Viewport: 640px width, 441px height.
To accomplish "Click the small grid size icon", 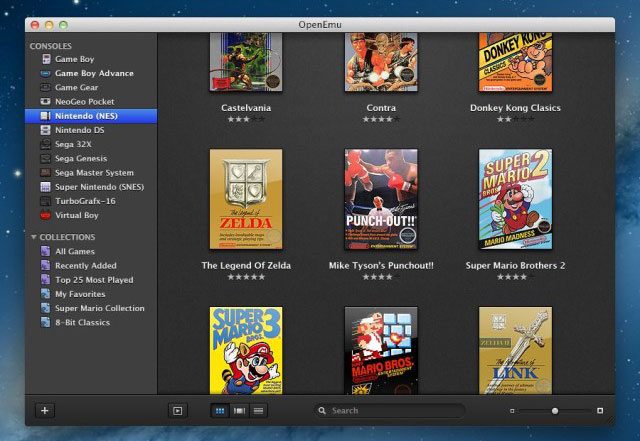I will (512, 411).
